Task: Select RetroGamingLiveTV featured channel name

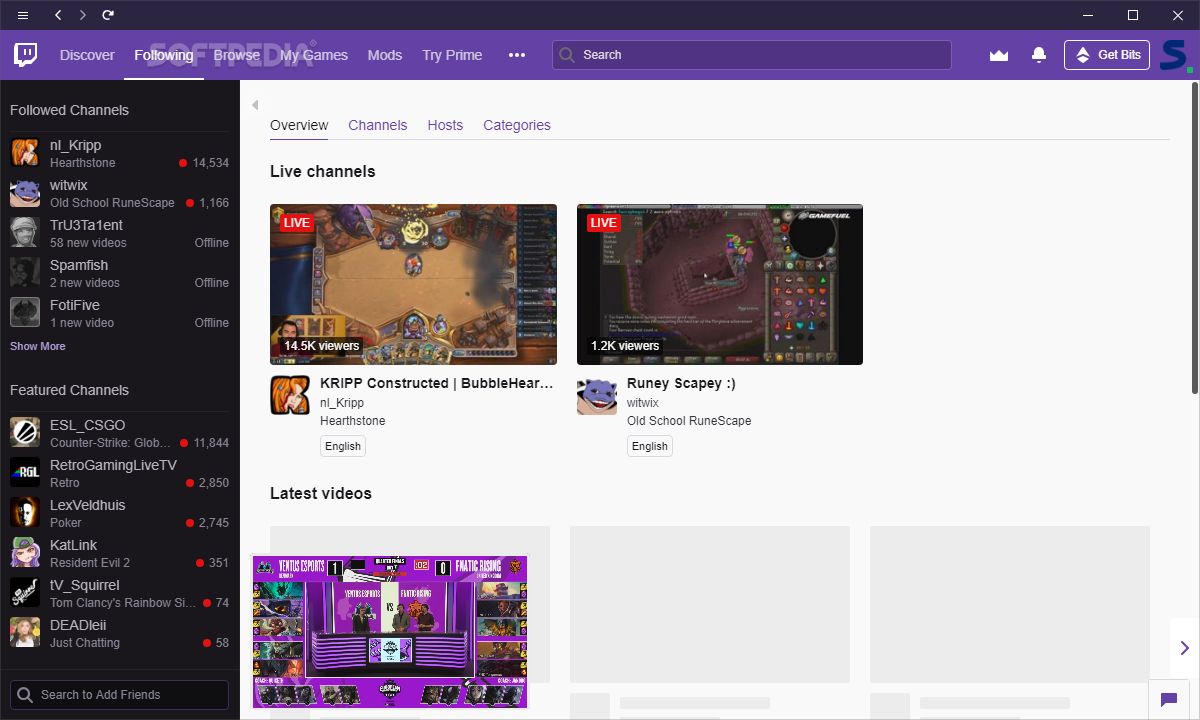Action: pyautogui.click(x=113, y=465)
